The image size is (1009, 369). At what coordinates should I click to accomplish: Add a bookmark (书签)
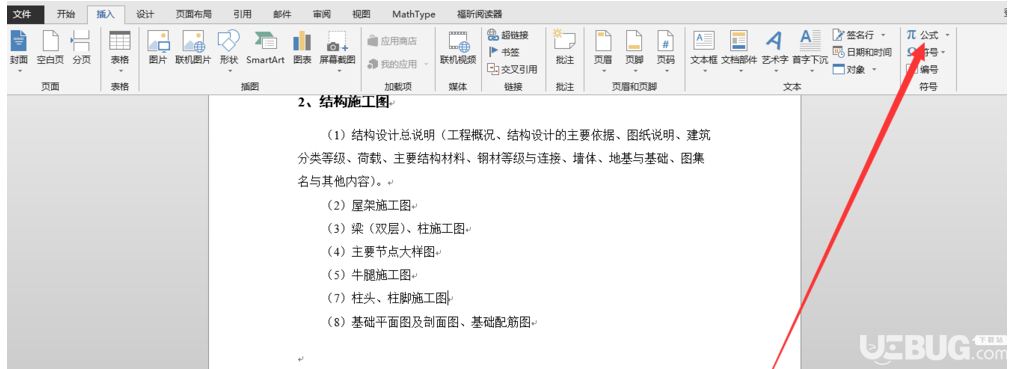click(x=503, y=52)
